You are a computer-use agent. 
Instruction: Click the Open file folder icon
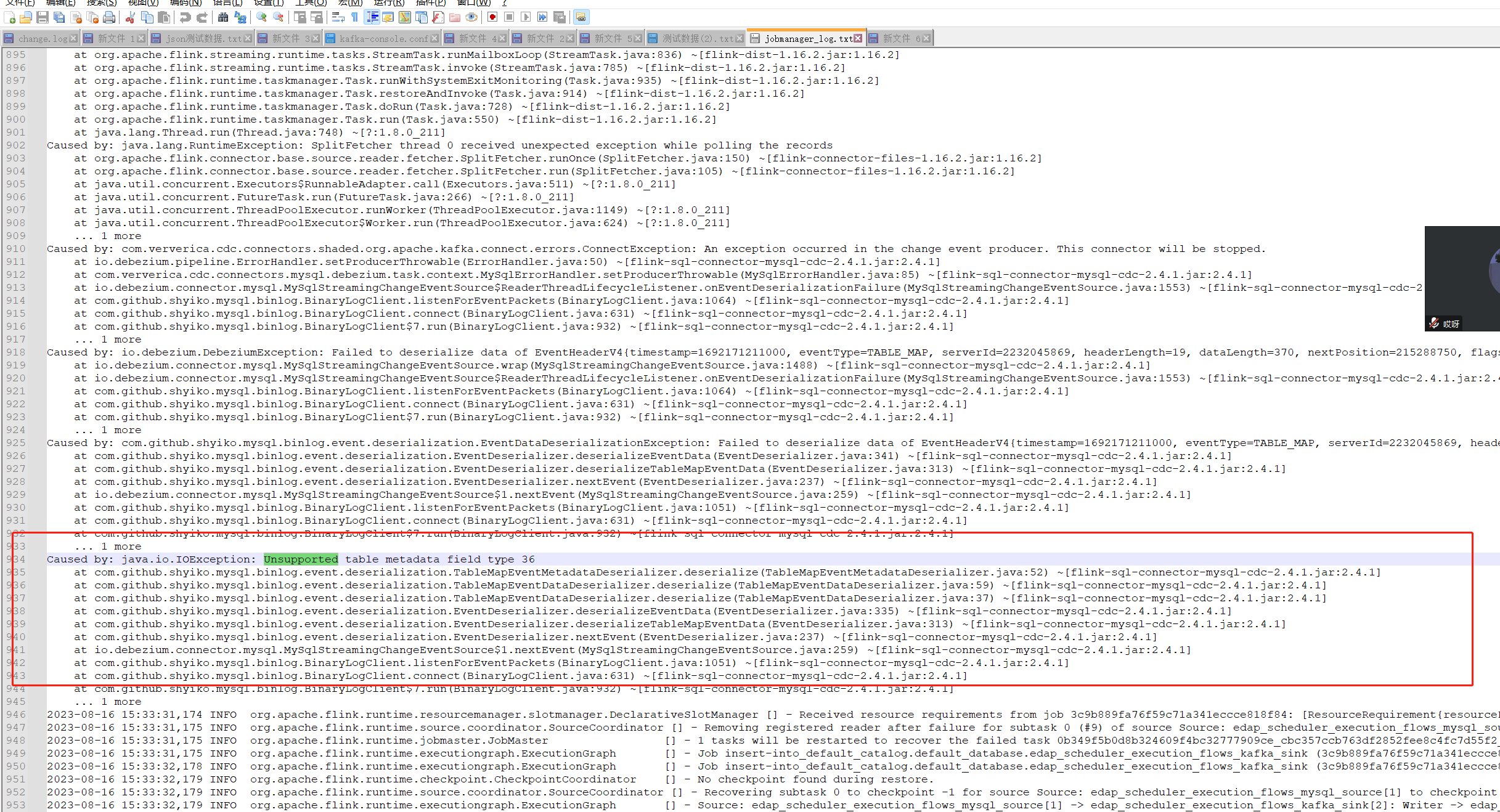[x=26, y=17]
